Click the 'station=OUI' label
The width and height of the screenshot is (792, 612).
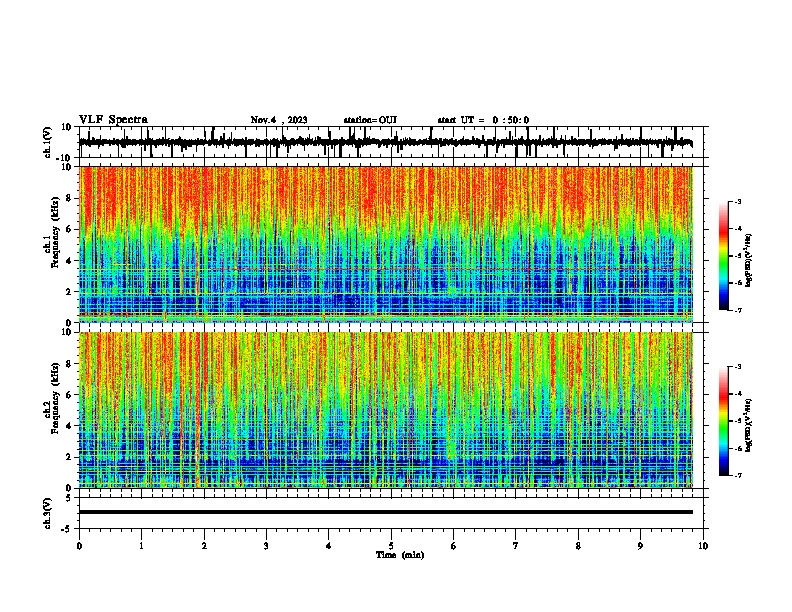[x=370, y=120]
